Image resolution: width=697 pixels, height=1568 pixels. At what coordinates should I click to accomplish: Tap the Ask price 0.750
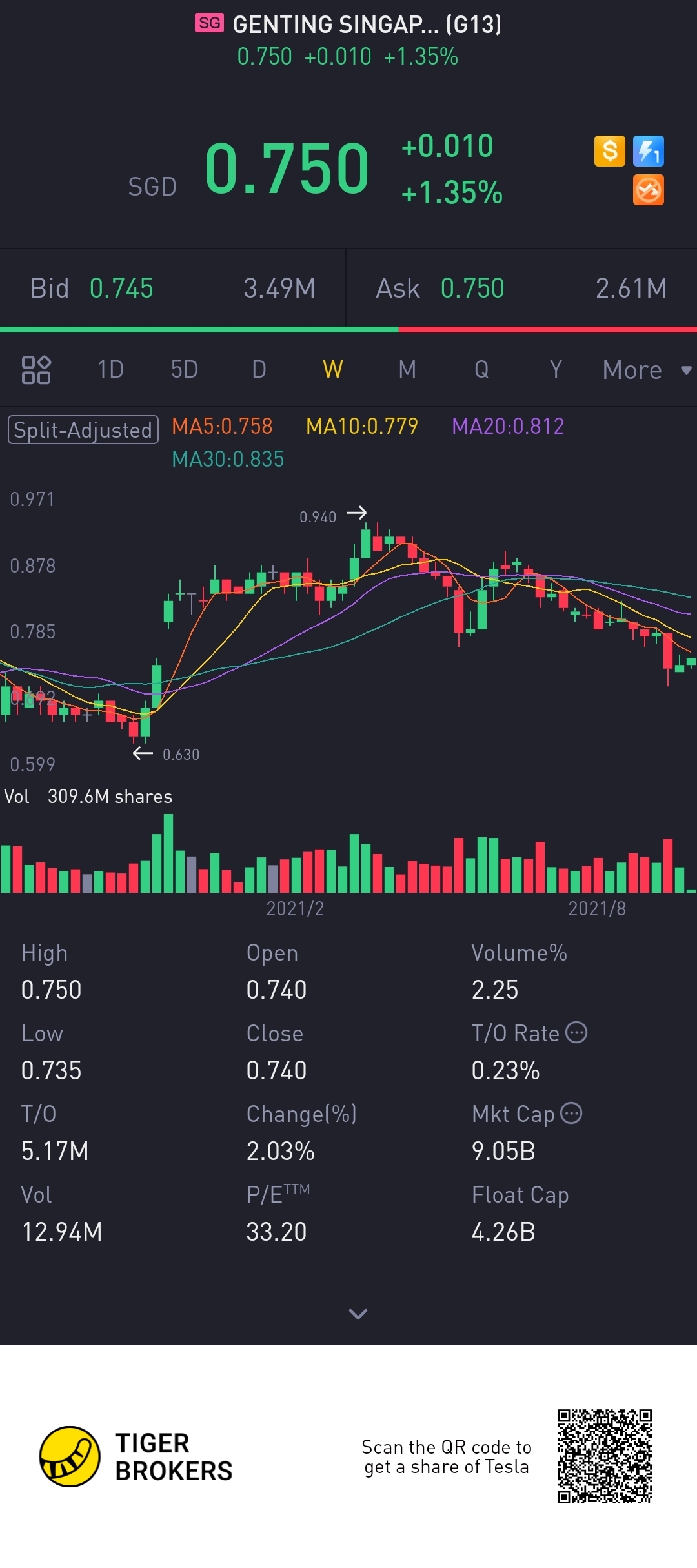click(472, 289)
